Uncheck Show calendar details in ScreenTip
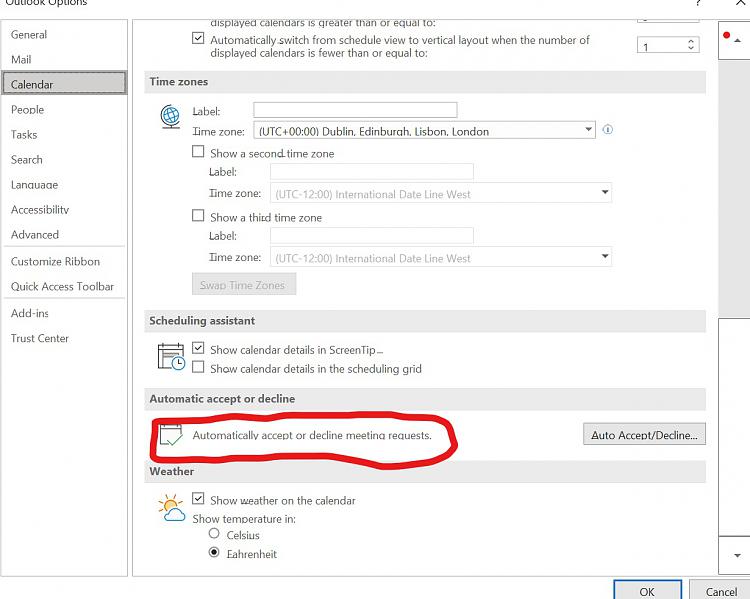 pyautogui.click(x=198, y=348)
